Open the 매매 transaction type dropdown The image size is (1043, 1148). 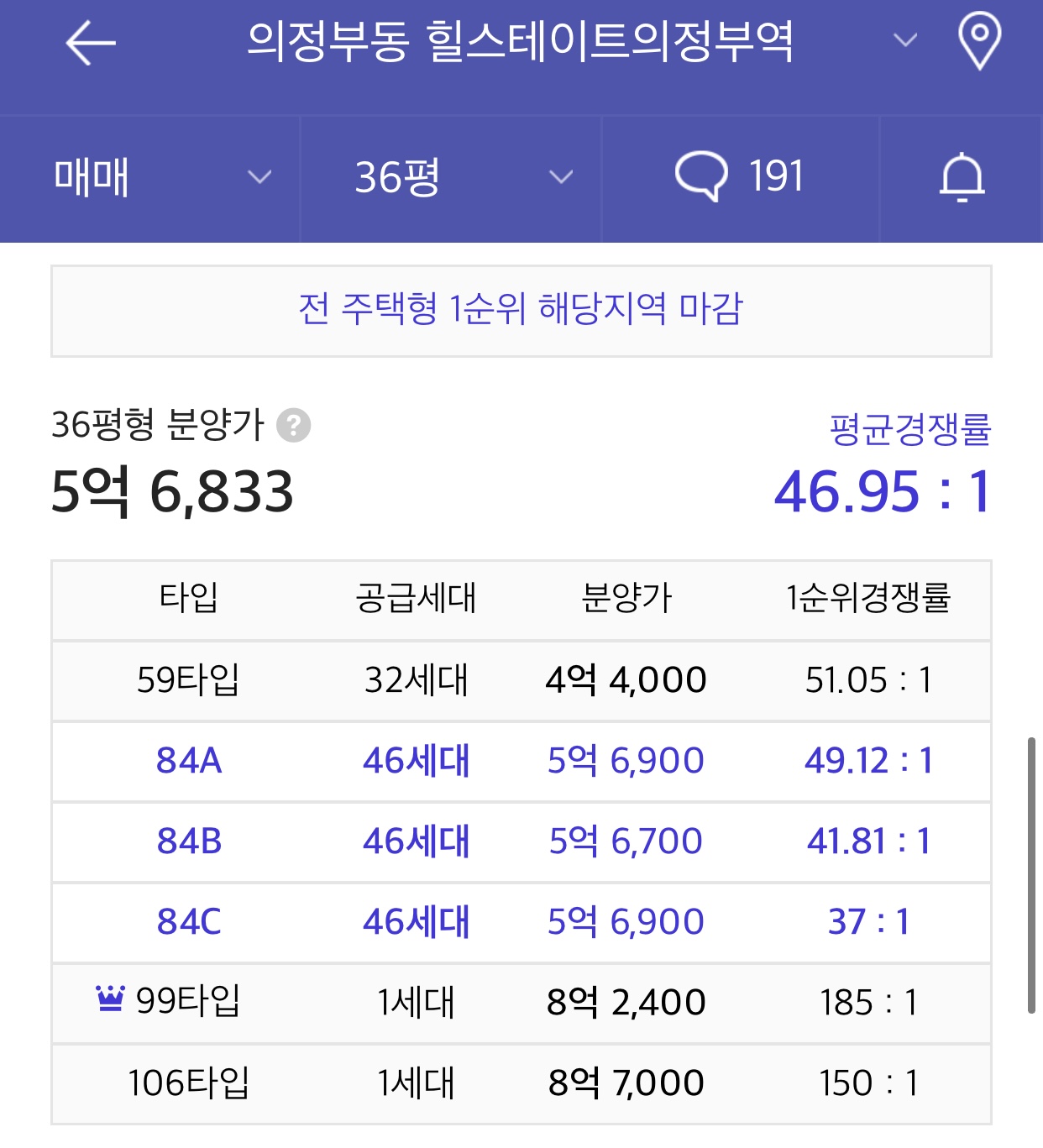[149, 178]
